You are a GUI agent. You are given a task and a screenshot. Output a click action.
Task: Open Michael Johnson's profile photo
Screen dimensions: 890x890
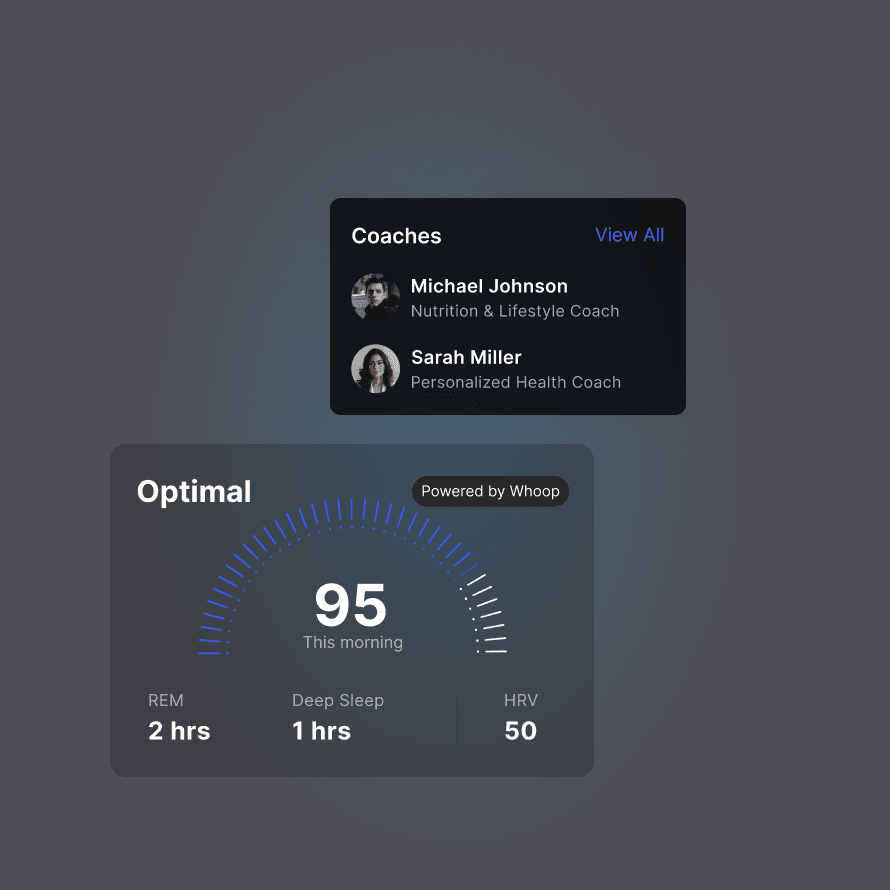(375, 297)
